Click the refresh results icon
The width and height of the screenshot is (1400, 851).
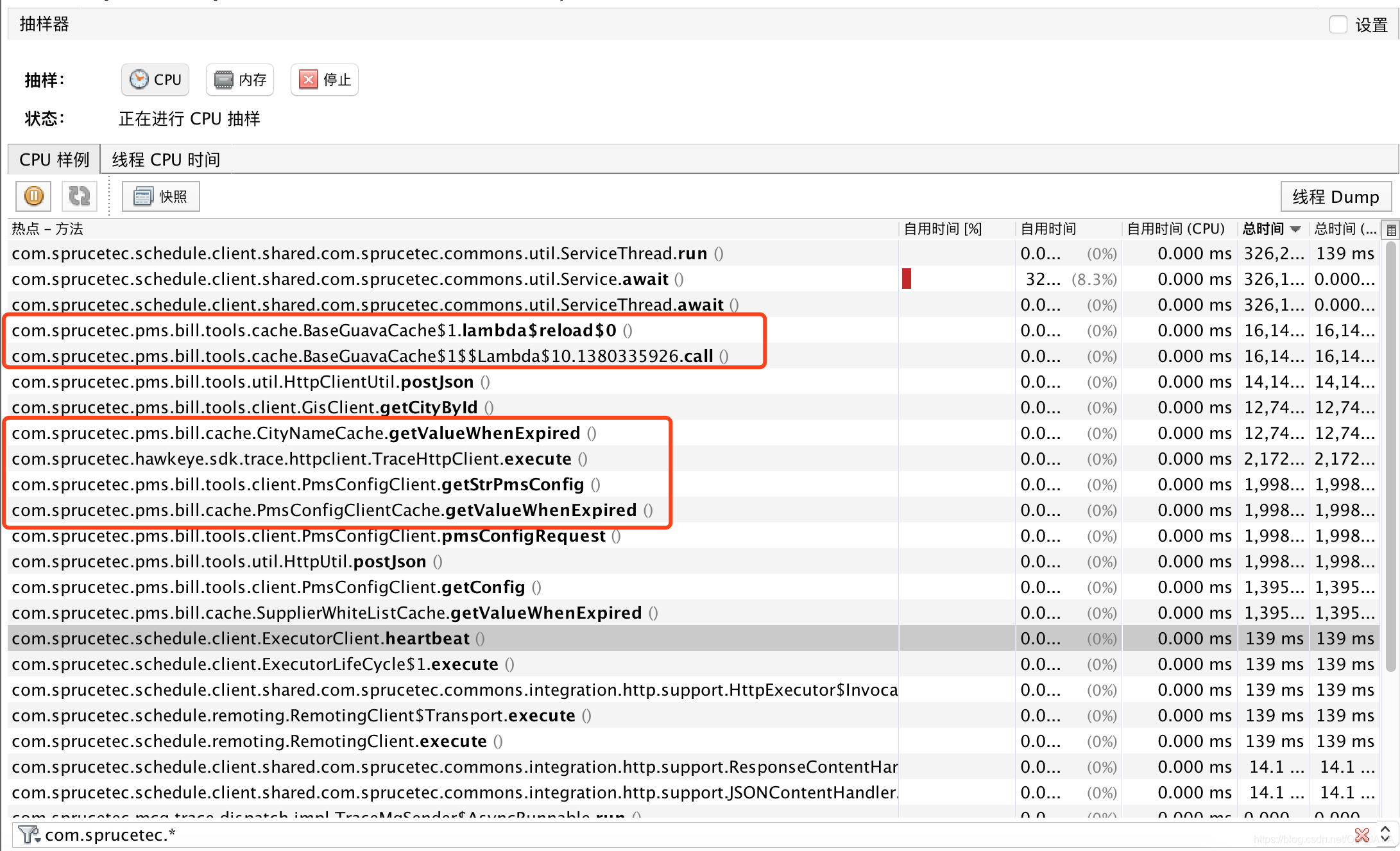click(79, 196)
